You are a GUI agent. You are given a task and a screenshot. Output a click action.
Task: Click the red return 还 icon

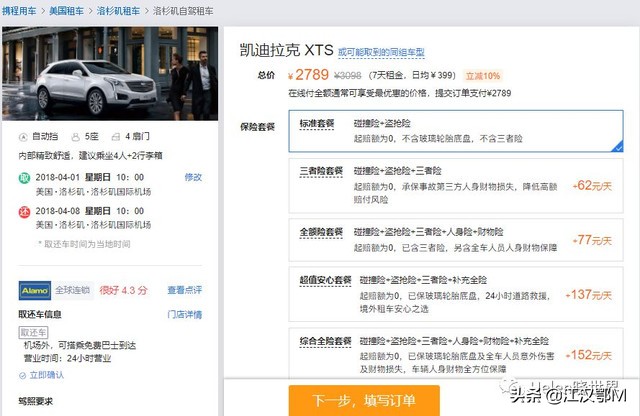[x=24, y=212]
